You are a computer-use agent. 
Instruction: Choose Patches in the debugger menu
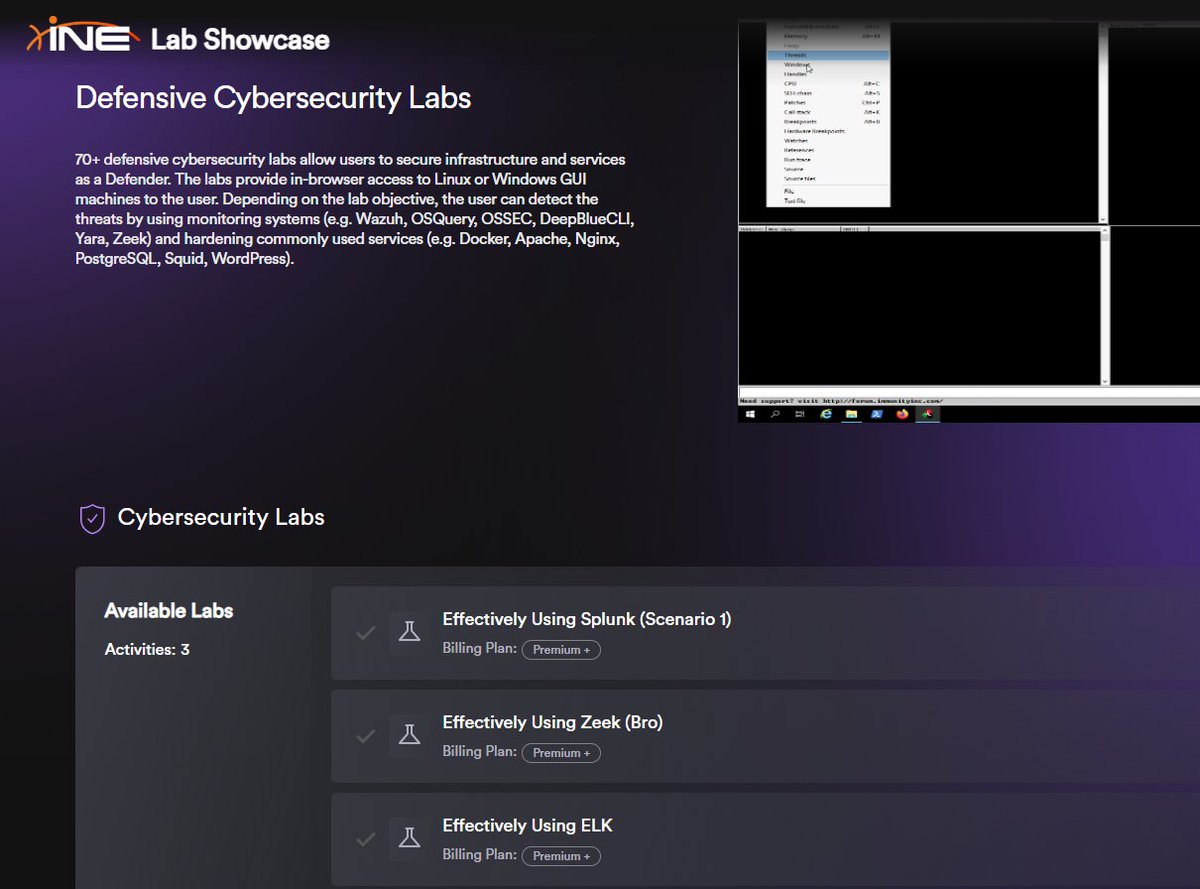coord(828,102)
